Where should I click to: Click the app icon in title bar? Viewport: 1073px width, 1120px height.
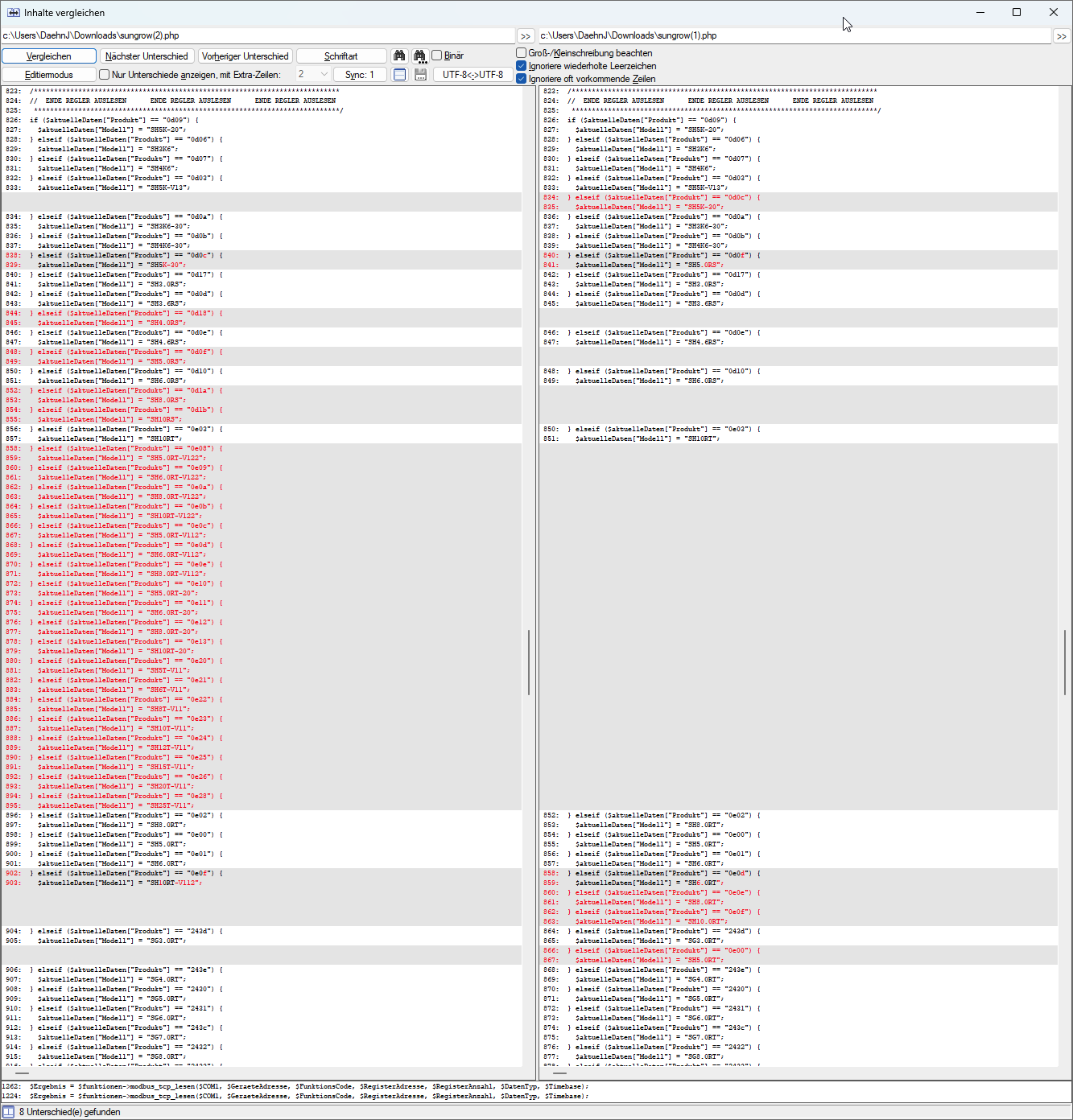pos(13,13)
